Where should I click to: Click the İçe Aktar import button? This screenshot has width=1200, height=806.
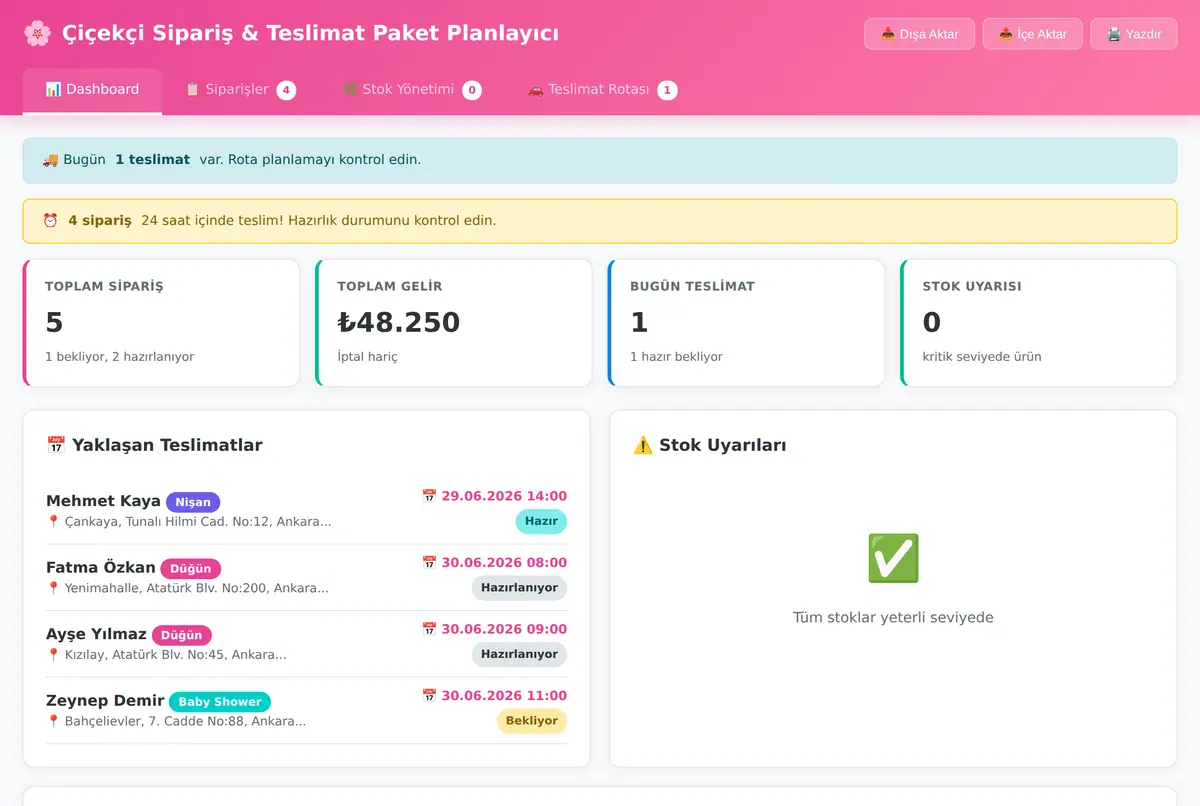click(1032, 34)
